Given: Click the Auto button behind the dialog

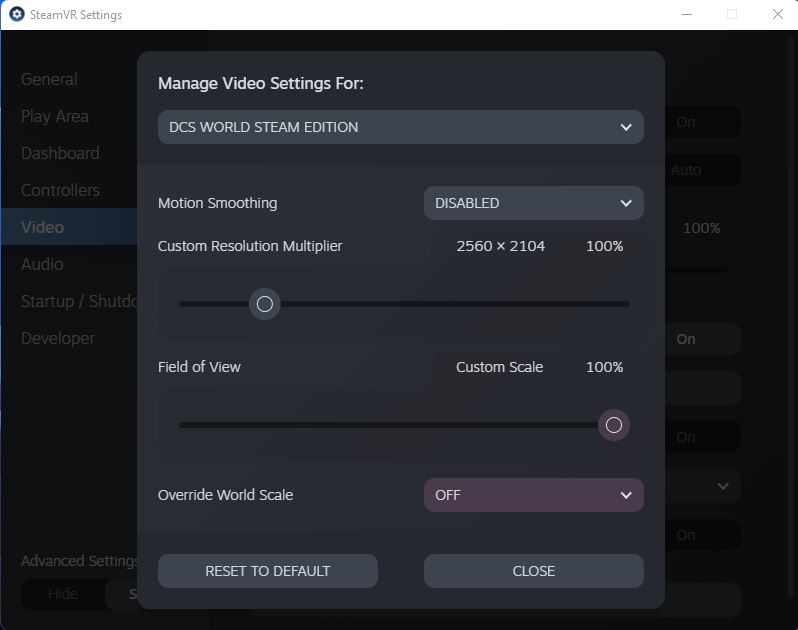Looking at the screenshot, I should [x=702, y=170].
